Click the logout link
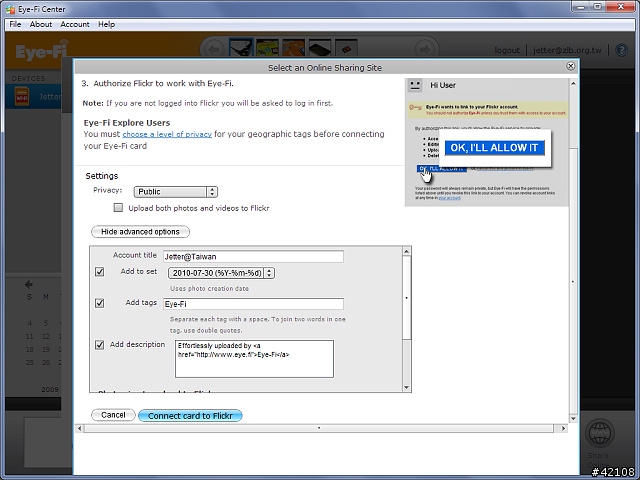The width and height of the screenshot is (640, 480). tap(507, 50)
